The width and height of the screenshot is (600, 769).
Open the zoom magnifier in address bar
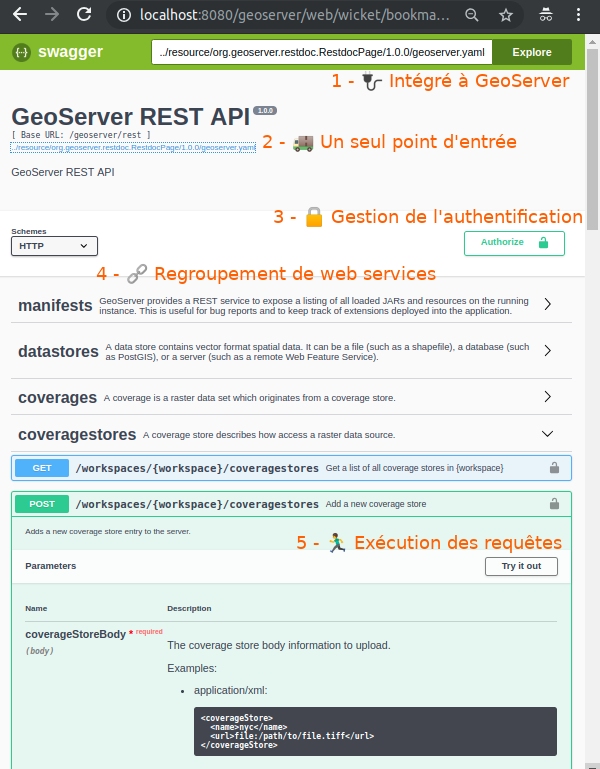tap(471, 15)
